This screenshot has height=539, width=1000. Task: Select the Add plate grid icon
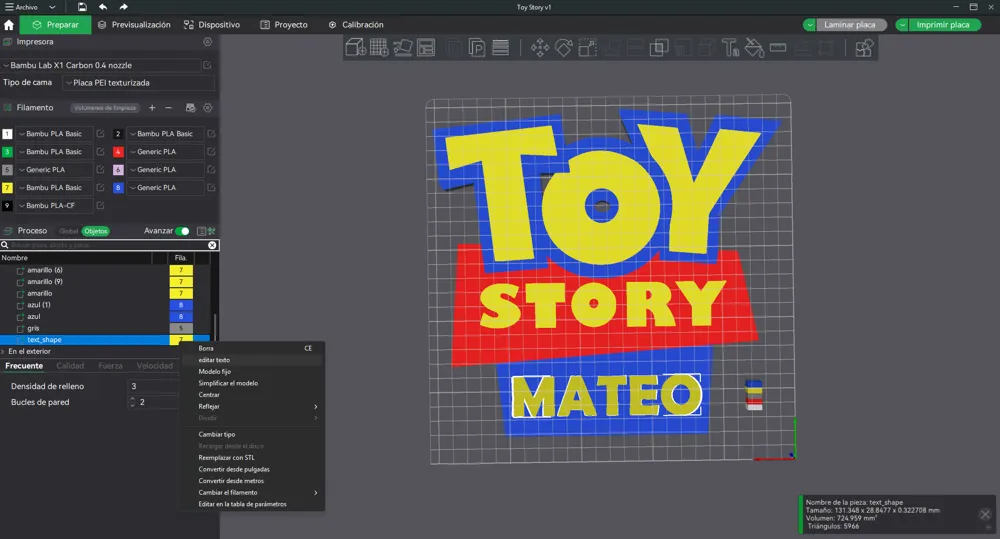pyautogui.click(x=379, y=48)
